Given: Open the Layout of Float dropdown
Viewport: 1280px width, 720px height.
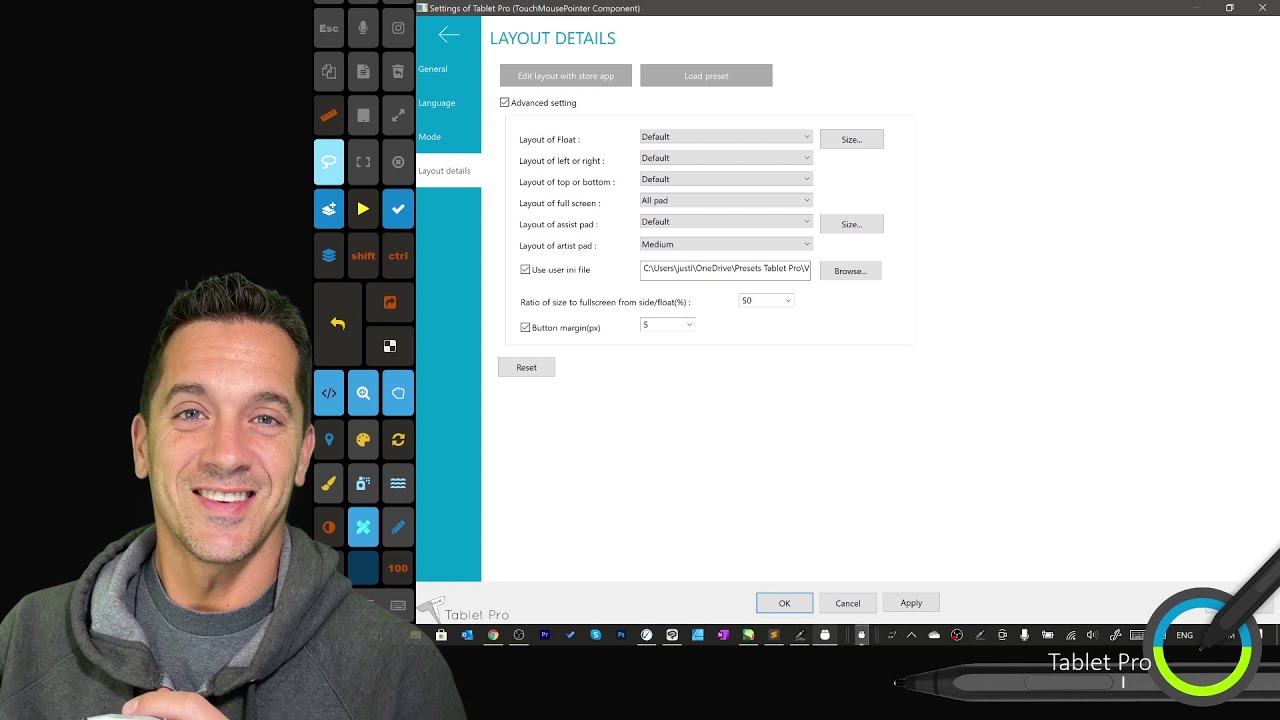Looking at the screenshot, I should [726, 137].
